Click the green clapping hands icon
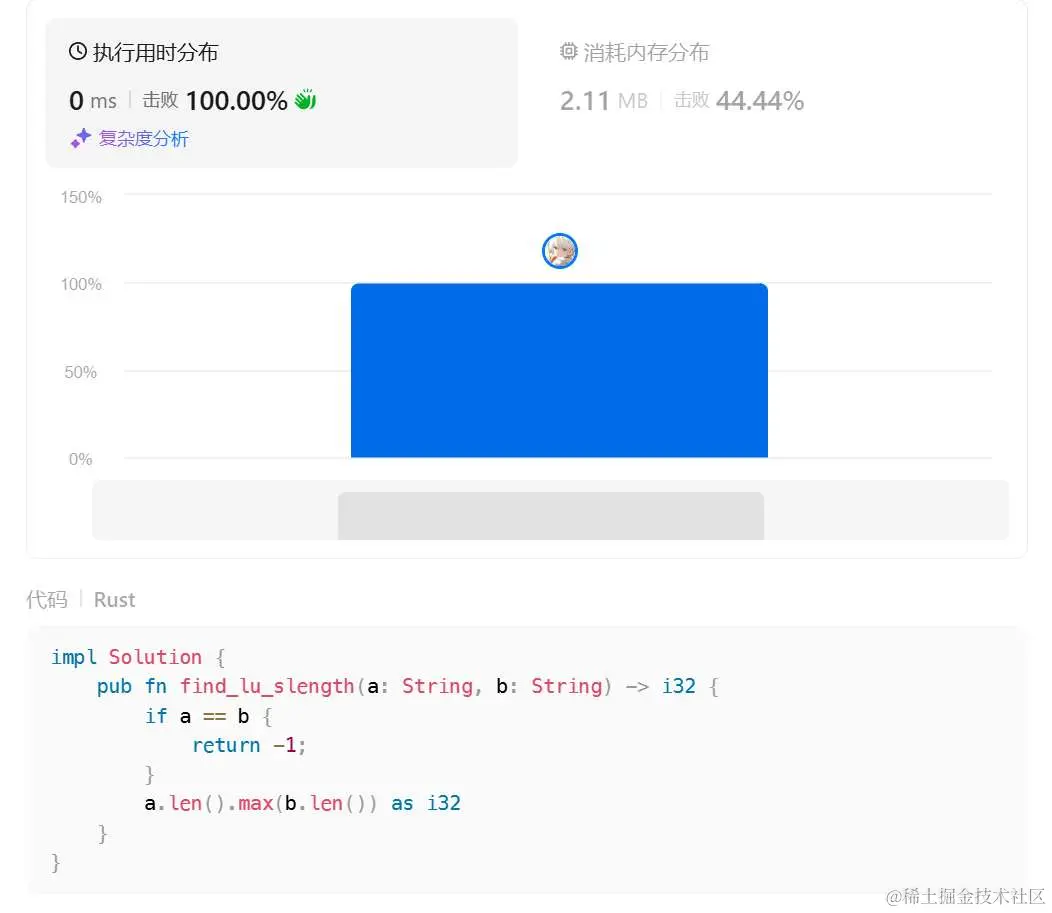The image size is (1052, 913). [x=305, y=100]
